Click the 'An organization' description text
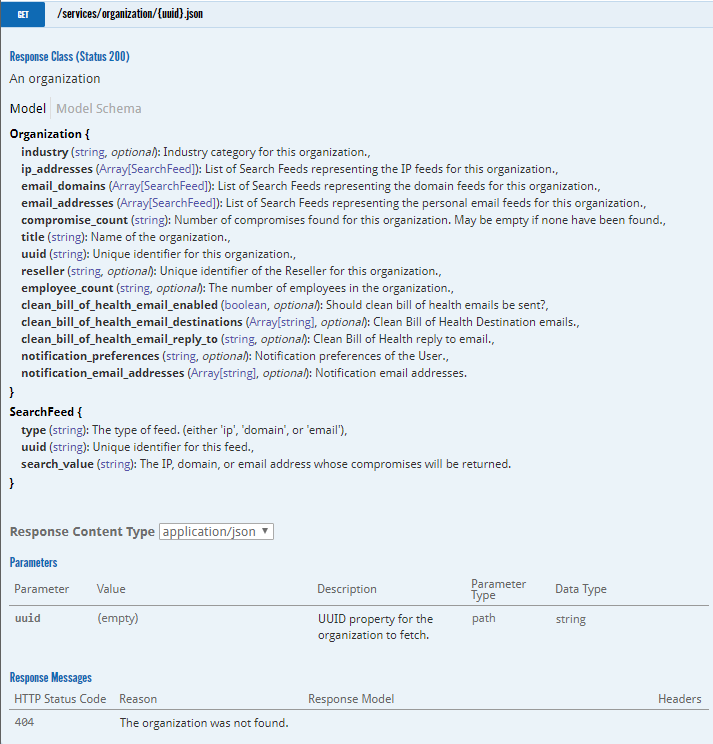713x744 pixels. coord(55,79)
